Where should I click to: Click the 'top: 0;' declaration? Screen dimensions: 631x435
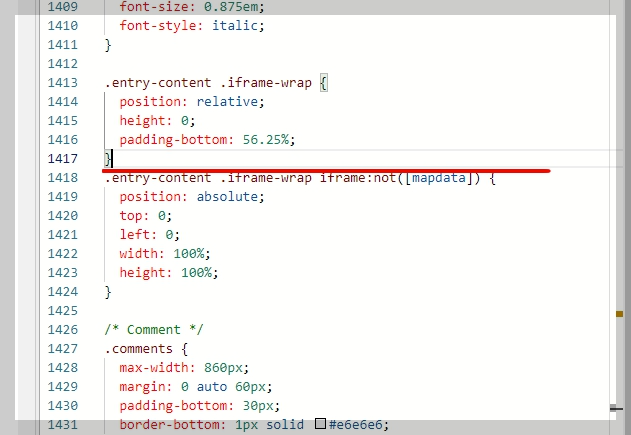146,216
